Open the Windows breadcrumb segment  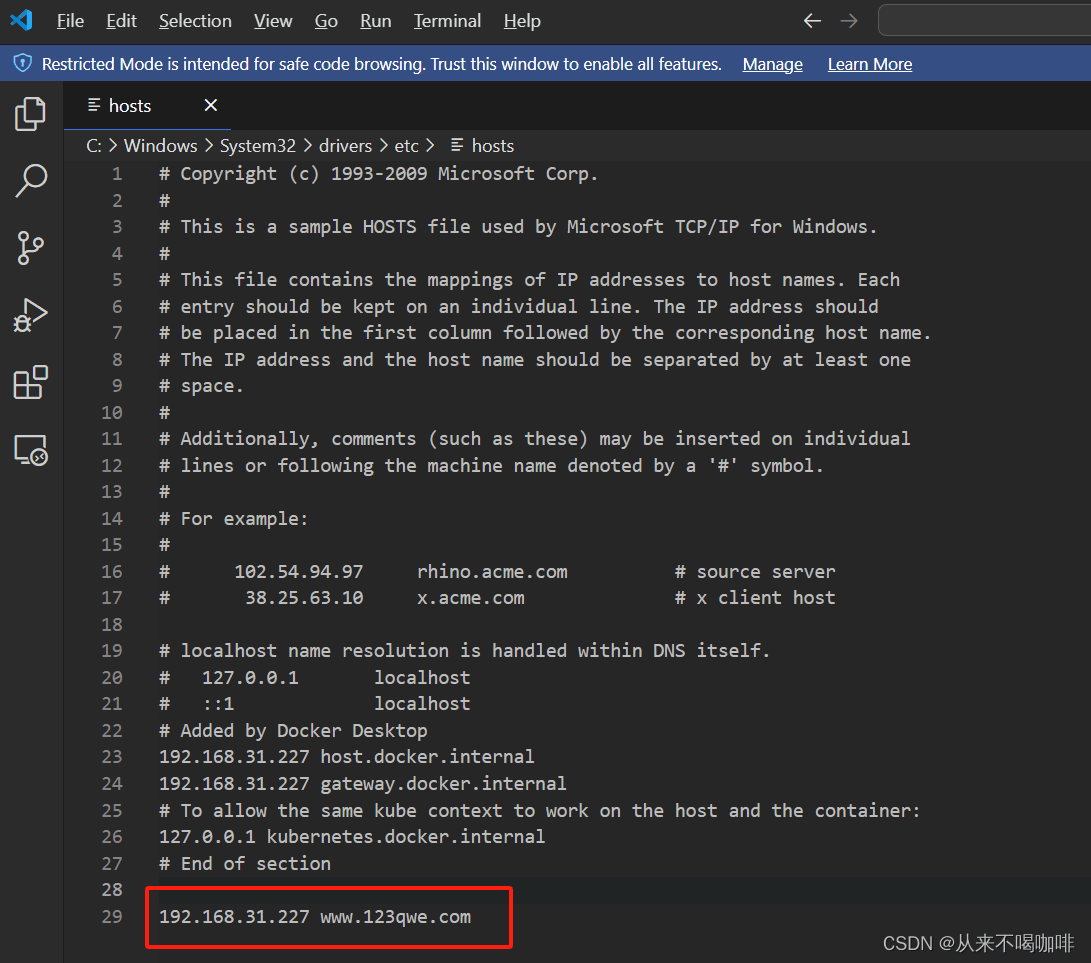tap(161, 145)
